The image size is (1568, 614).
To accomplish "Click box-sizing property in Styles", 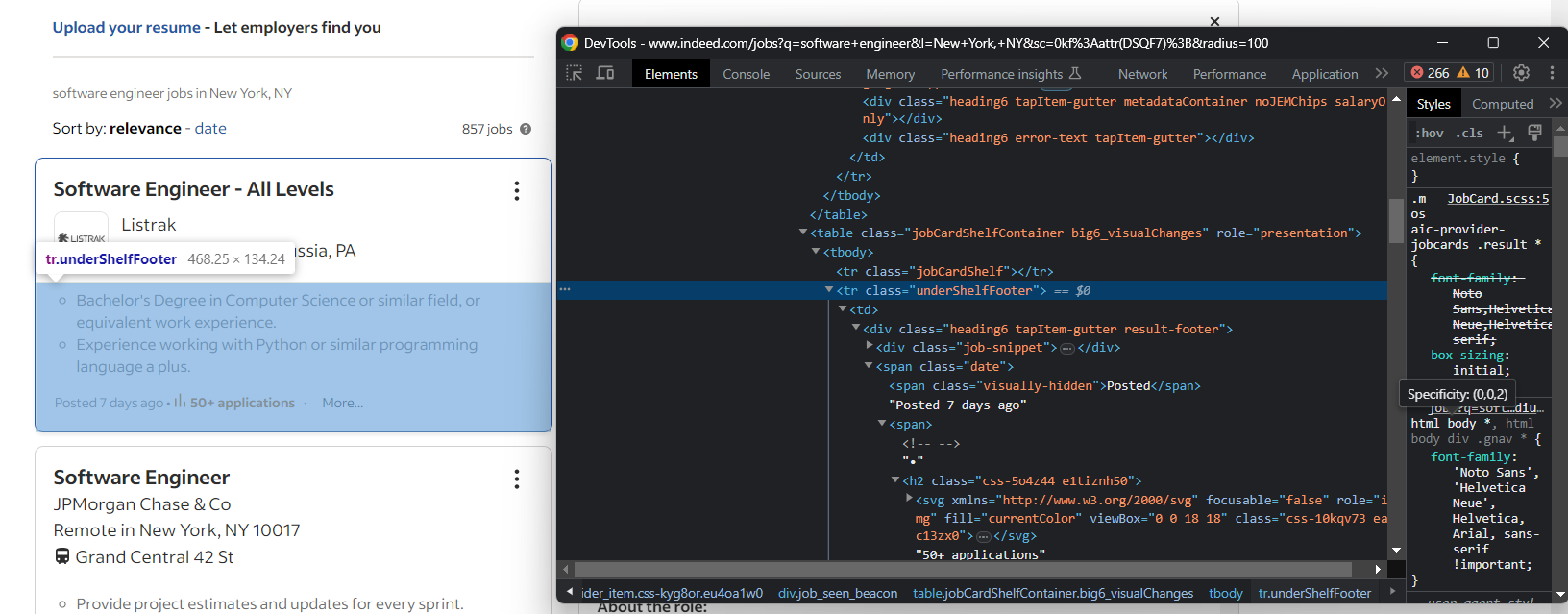I will (1467, 356).
